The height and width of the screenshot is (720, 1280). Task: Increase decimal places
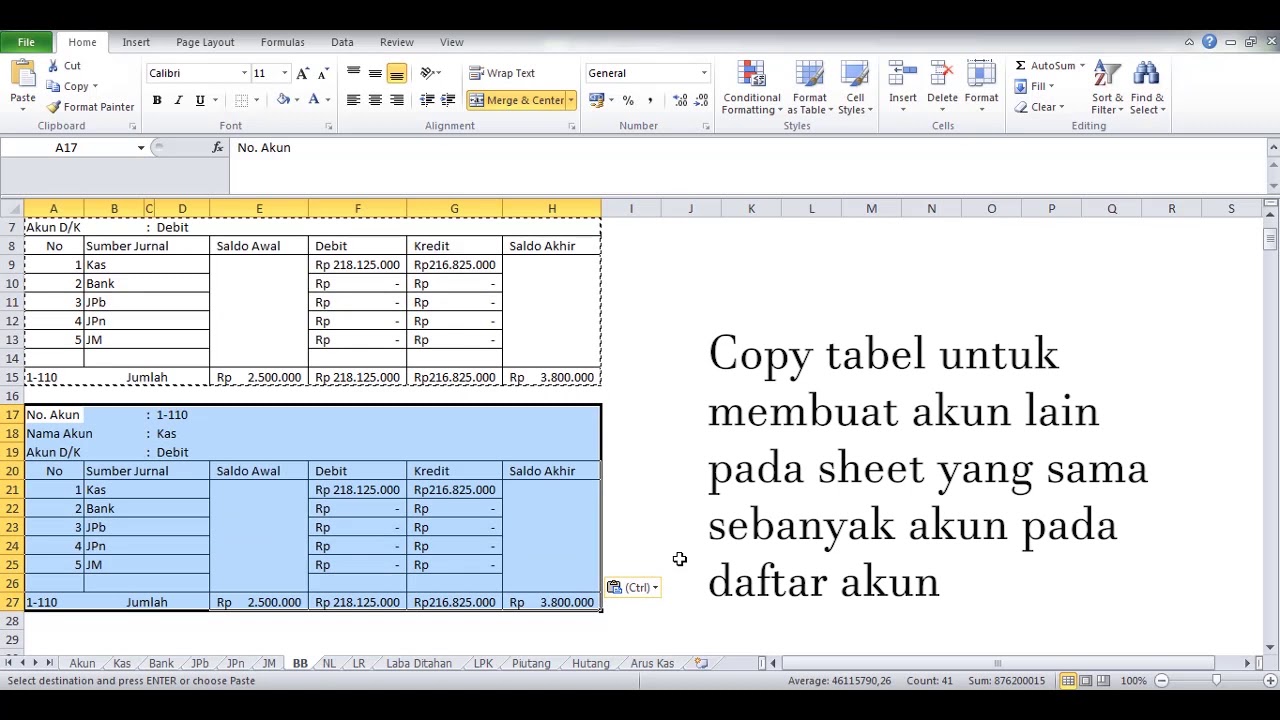click(x=680, y=100)
